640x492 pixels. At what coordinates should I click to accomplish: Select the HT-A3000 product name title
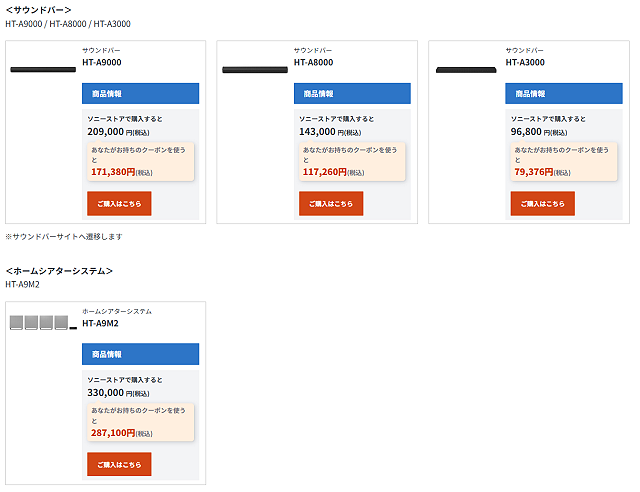coord(526,62)
